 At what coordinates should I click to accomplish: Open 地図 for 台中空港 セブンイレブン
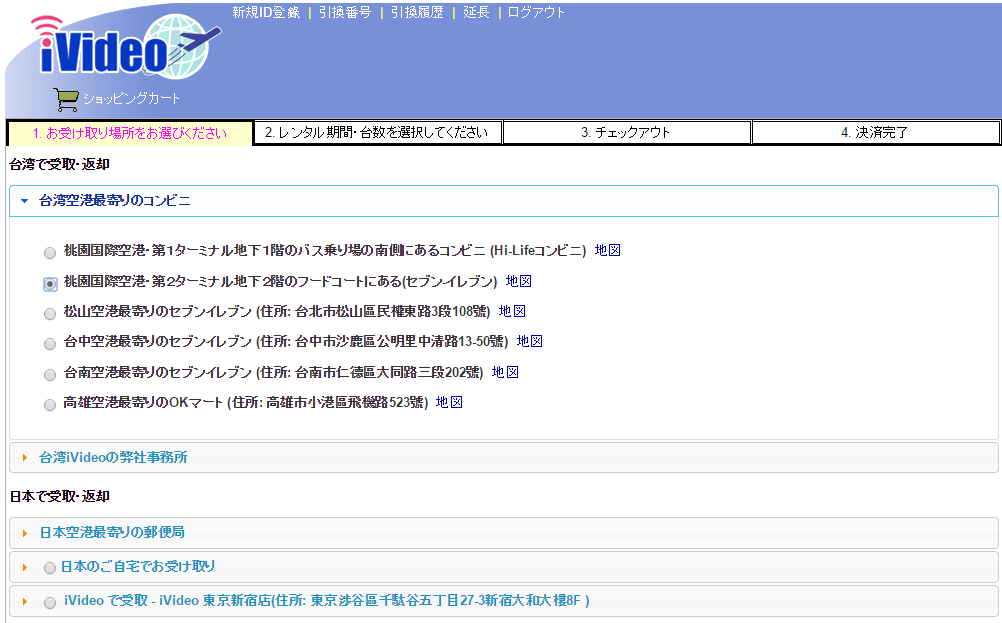click(x=530, y=341)
